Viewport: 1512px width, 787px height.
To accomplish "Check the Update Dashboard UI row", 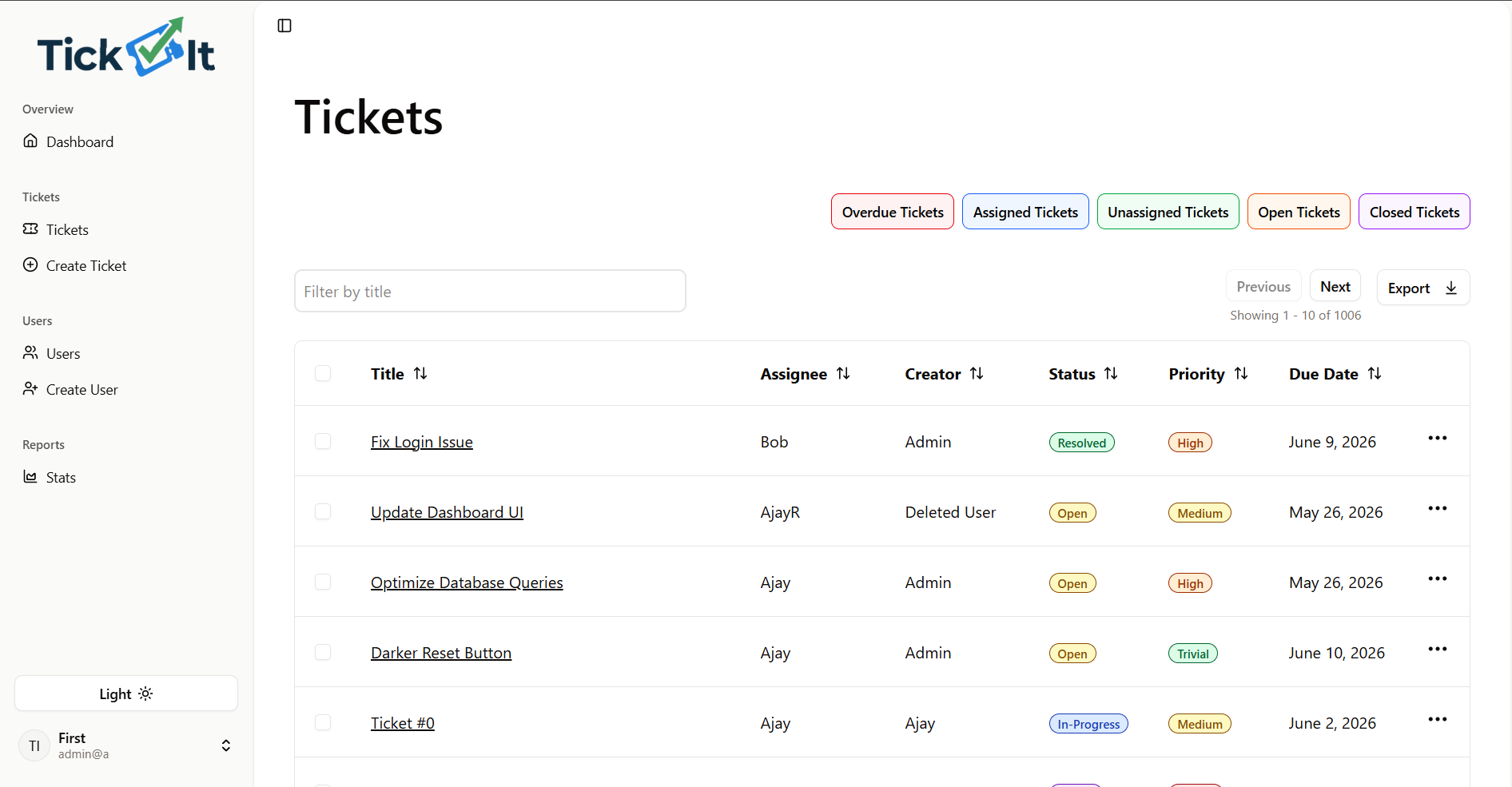I will point(323,511).
